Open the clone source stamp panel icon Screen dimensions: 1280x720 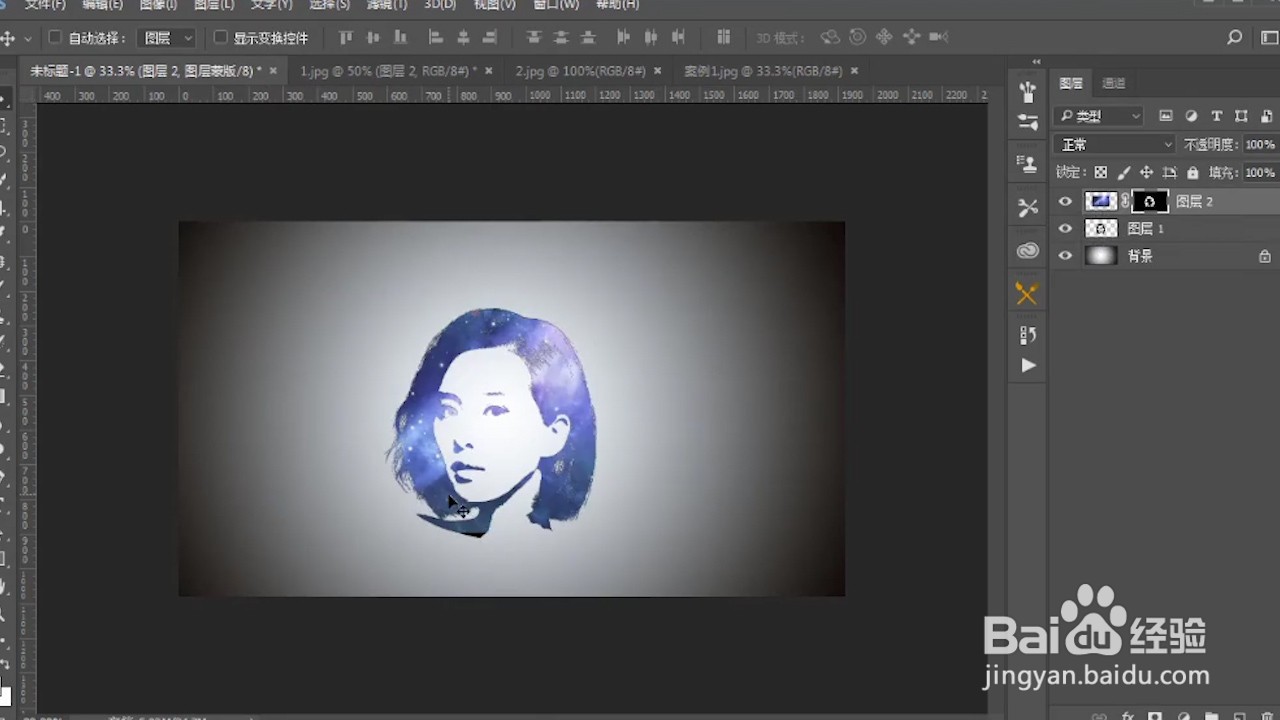1027,164
